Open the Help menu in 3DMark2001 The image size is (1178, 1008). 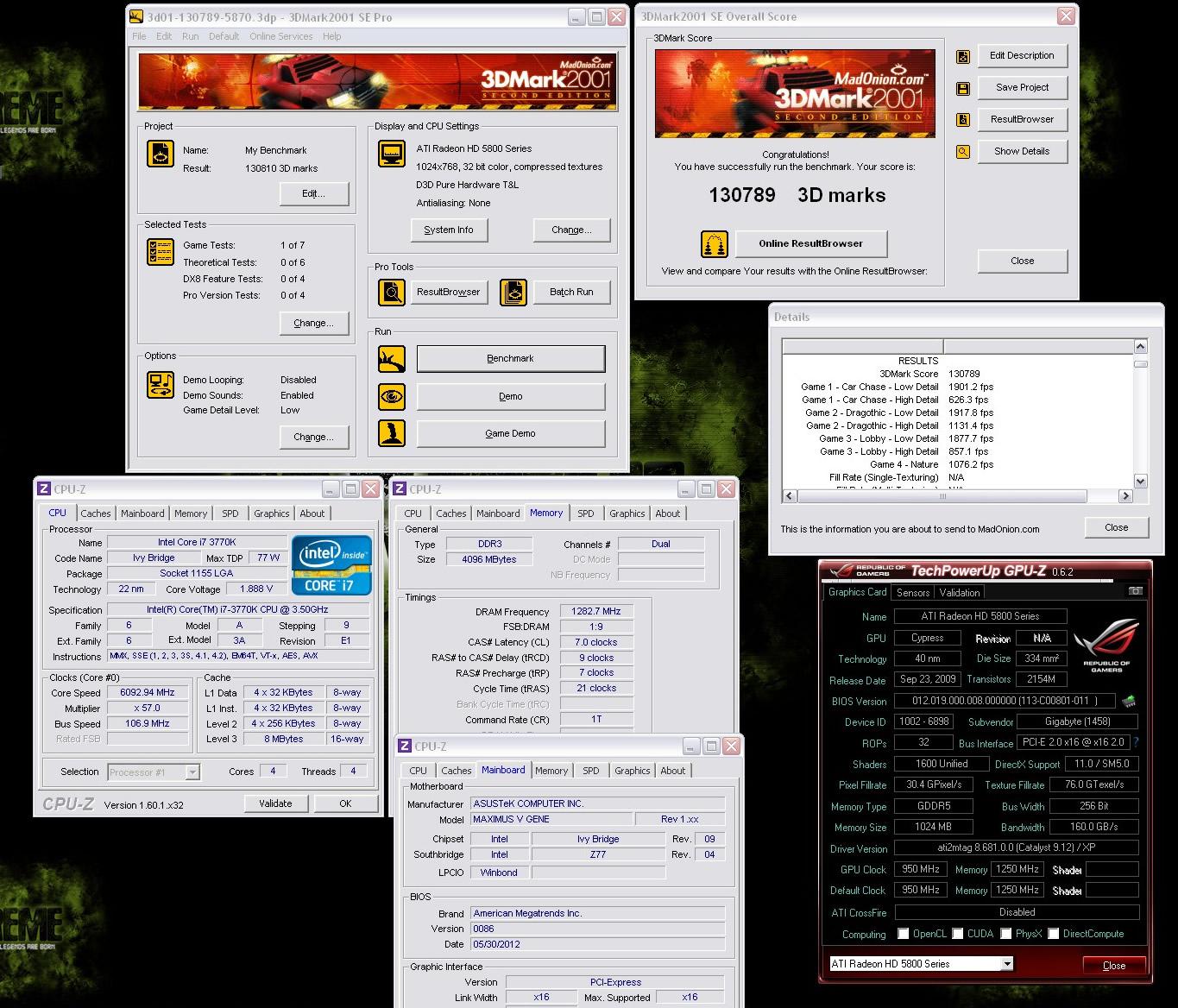(x=332, y=36)
